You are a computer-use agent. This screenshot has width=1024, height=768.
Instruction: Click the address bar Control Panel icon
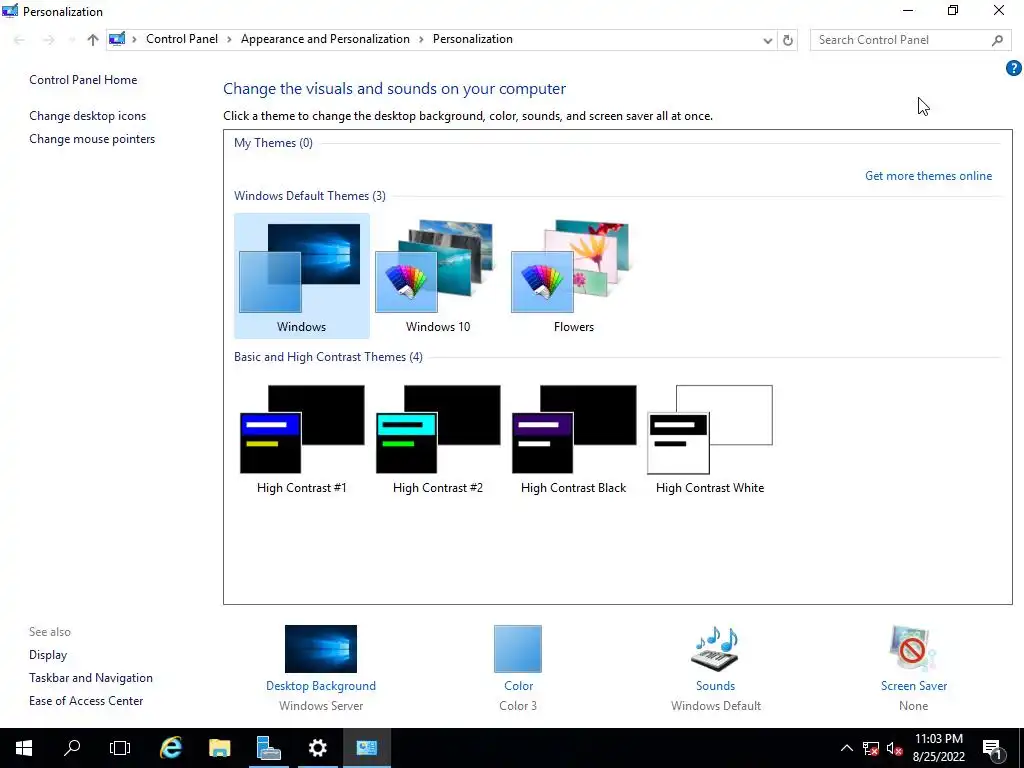click(x=117, y=39)
